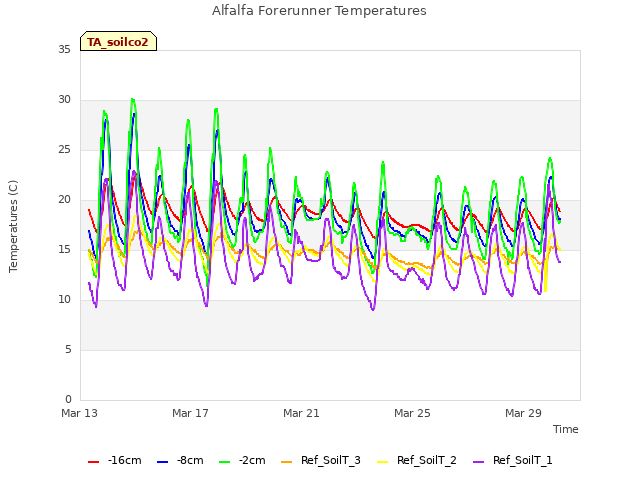640x480 pixels.
Task: Click the 20 y-axis tick label
Action: (x=64, y=200)
